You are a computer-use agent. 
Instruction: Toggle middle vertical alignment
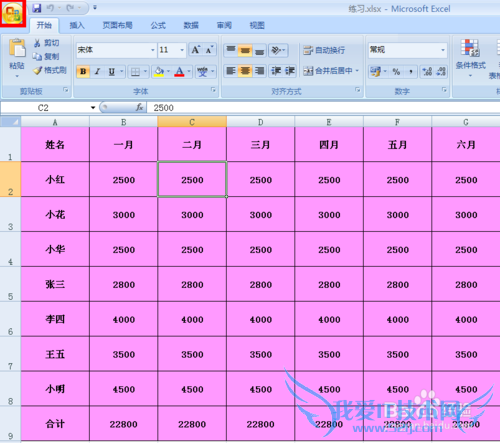245,50
